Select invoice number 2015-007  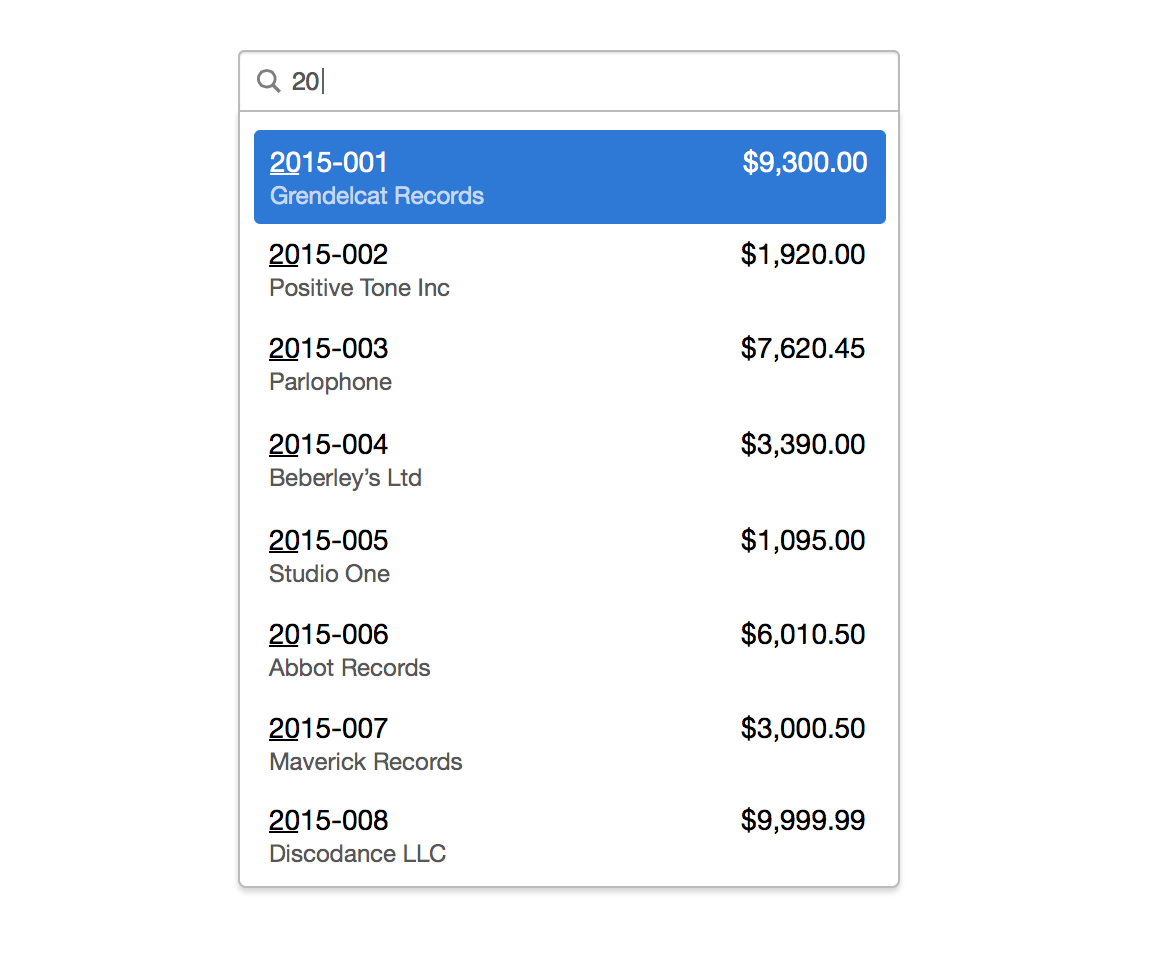coord(329,728)
